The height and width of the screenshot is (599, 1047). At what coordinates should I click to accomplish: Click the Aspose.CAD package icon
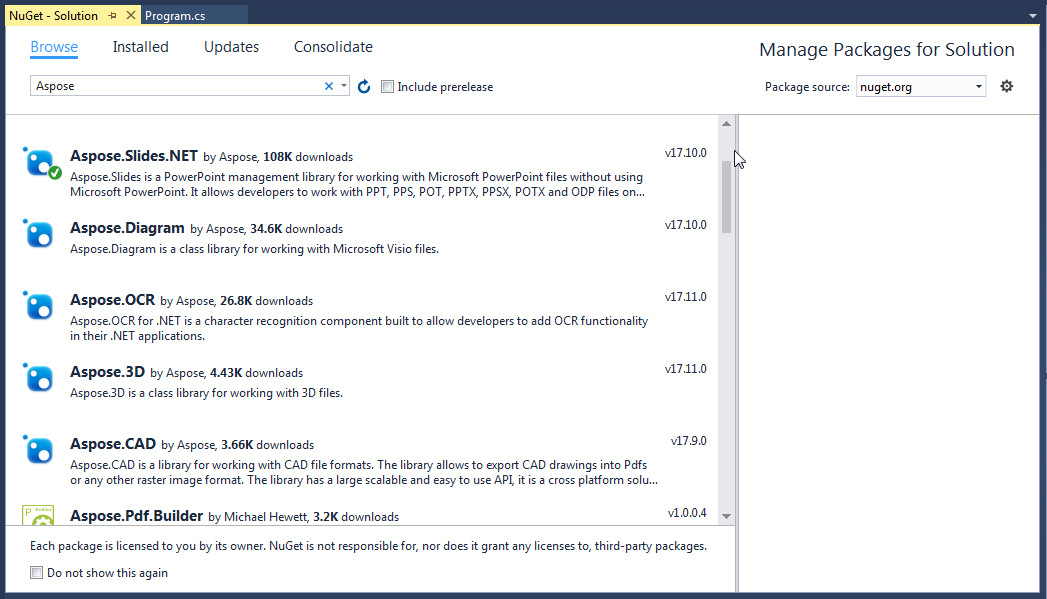click(39, 450)
